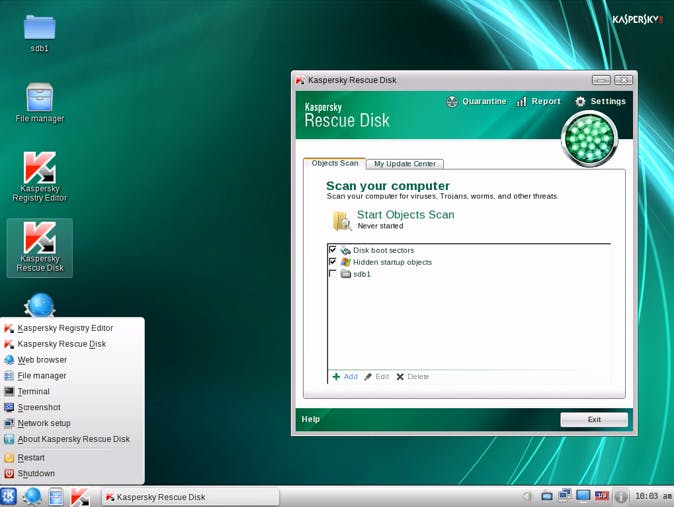Select Hidden startup objects list row text
The image size is (674, 507).
coord(392,262)
